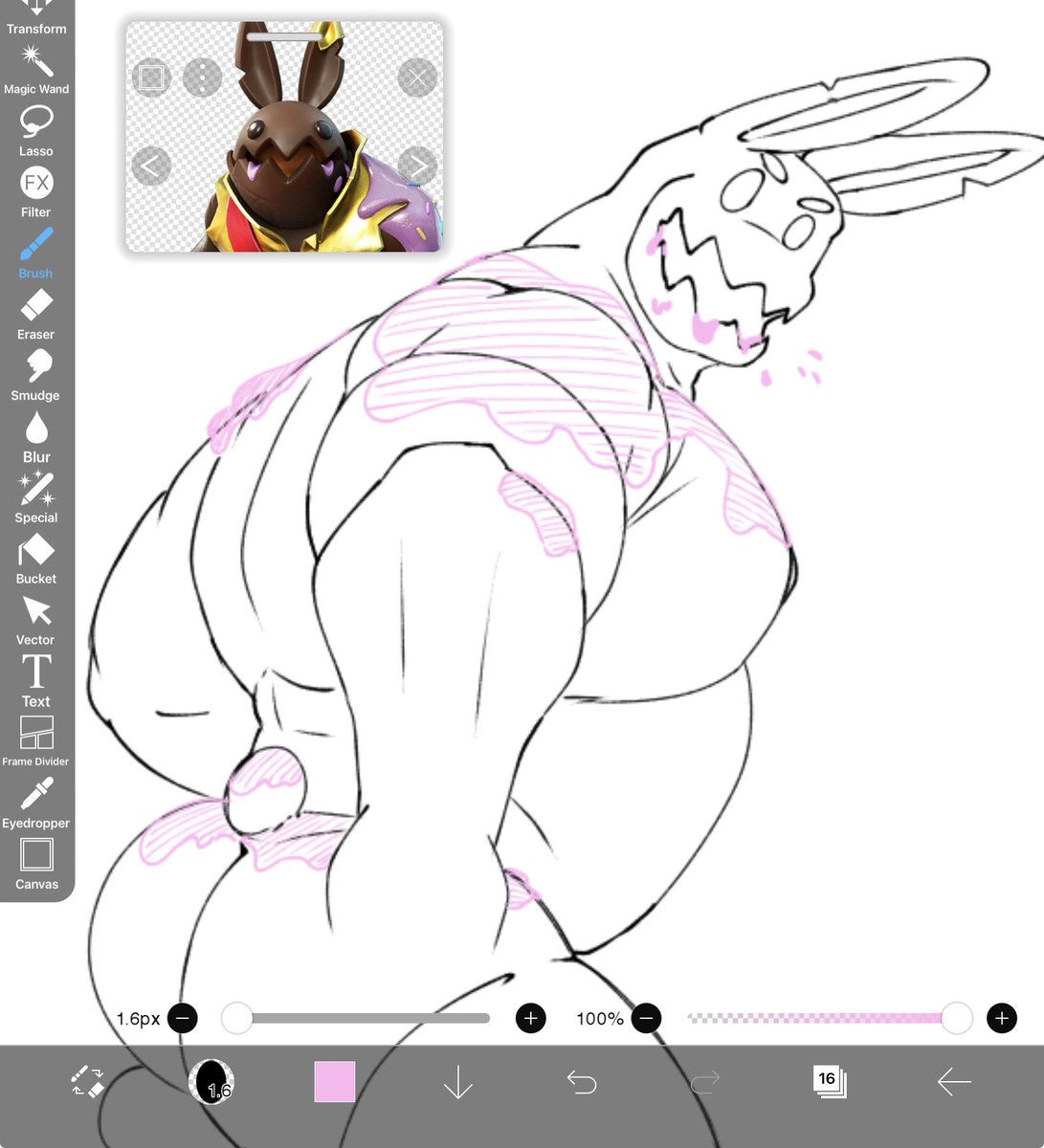1044x1148 pixels.
Task: Tap the back arrow in bottom bar
Action: click(x=954, y=1082)
